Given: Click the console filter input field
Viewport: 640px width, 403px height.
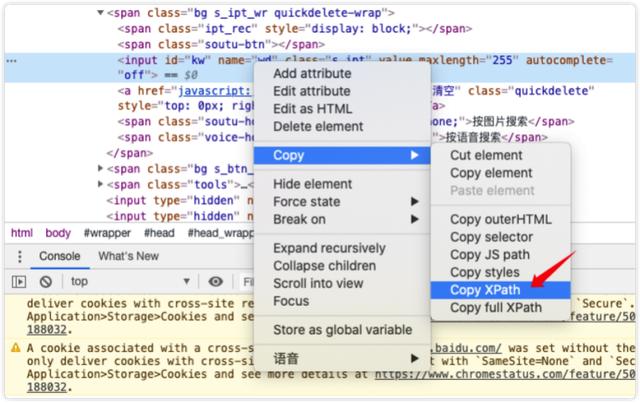Looking at the screenshot, I should point(246,282).
